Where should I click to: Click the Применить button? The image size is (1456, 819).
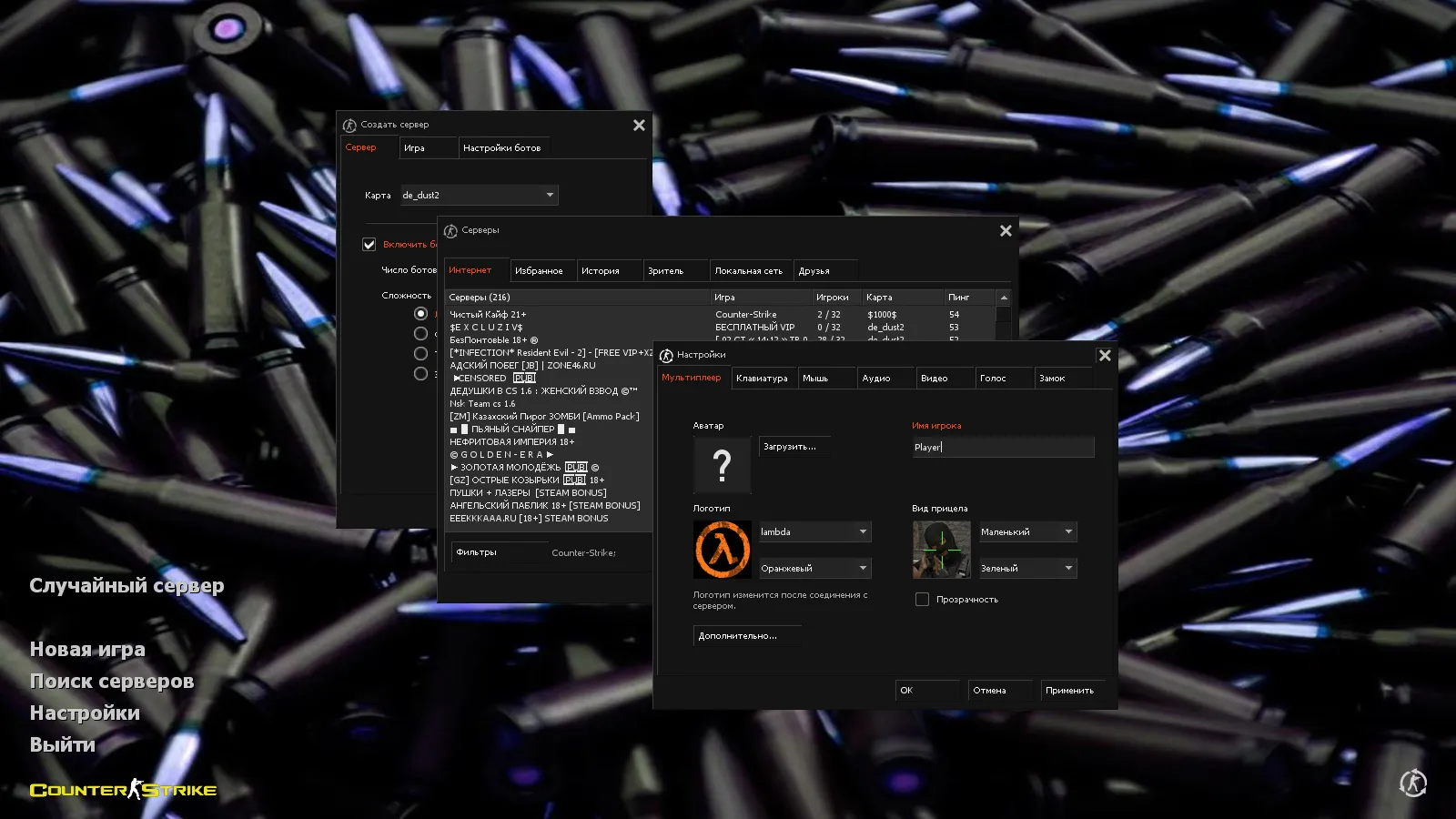1072,690
